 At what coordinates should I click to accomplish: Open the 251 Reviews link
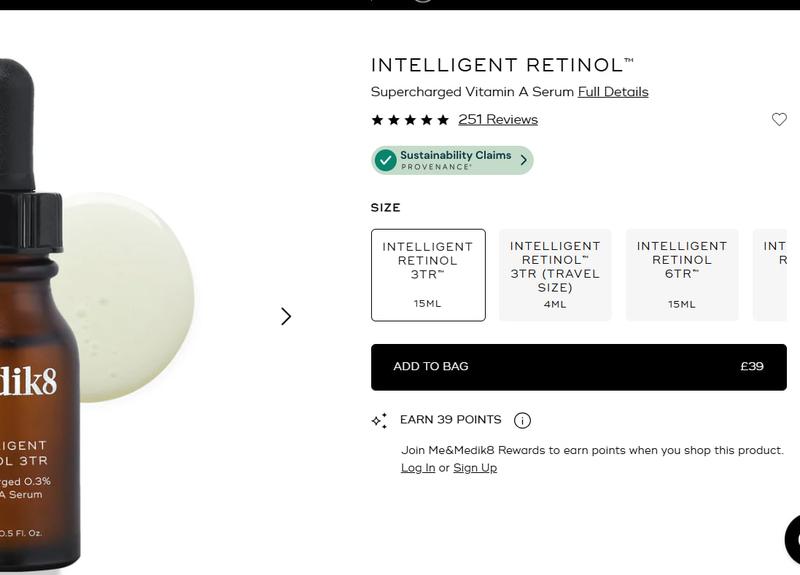497,119
